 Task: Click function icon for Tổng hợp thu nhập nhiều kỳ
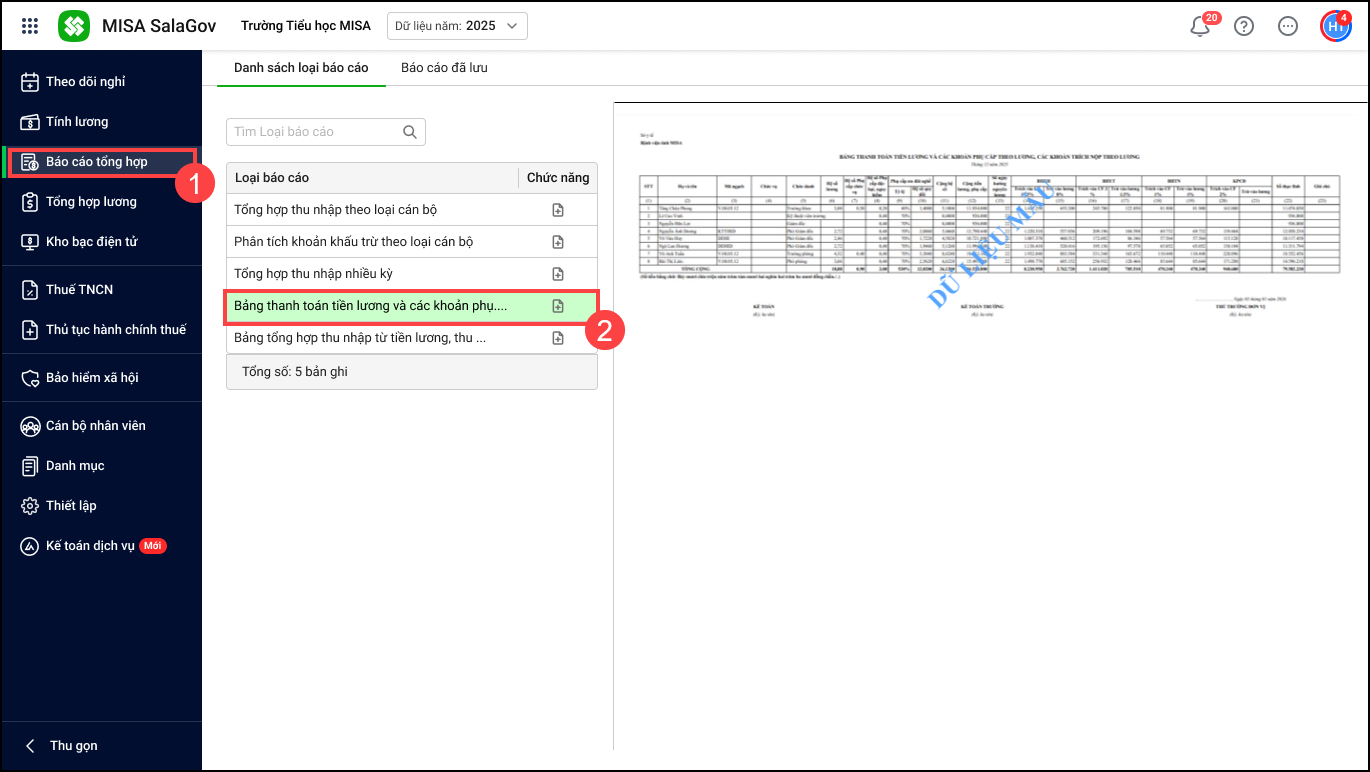pos(558,274)
